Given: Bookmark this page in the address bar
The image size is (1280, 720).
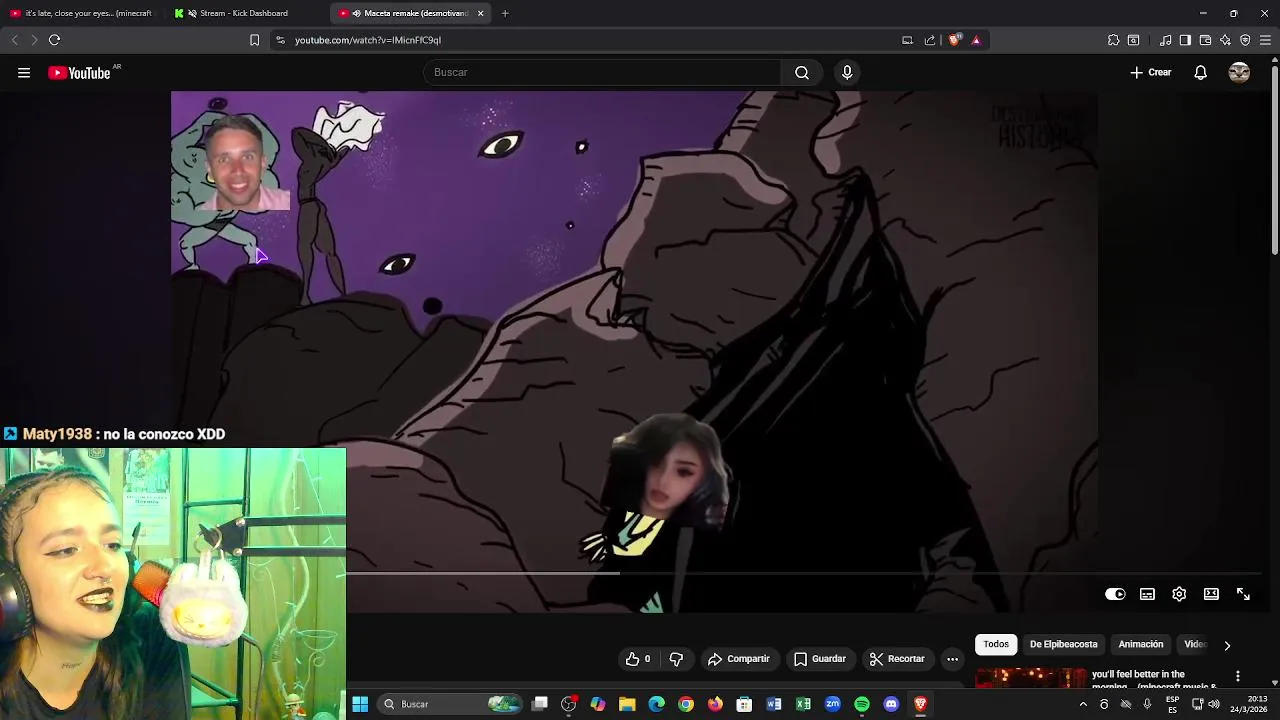Looking at the screenshot, I should click(x=254, y=40).
